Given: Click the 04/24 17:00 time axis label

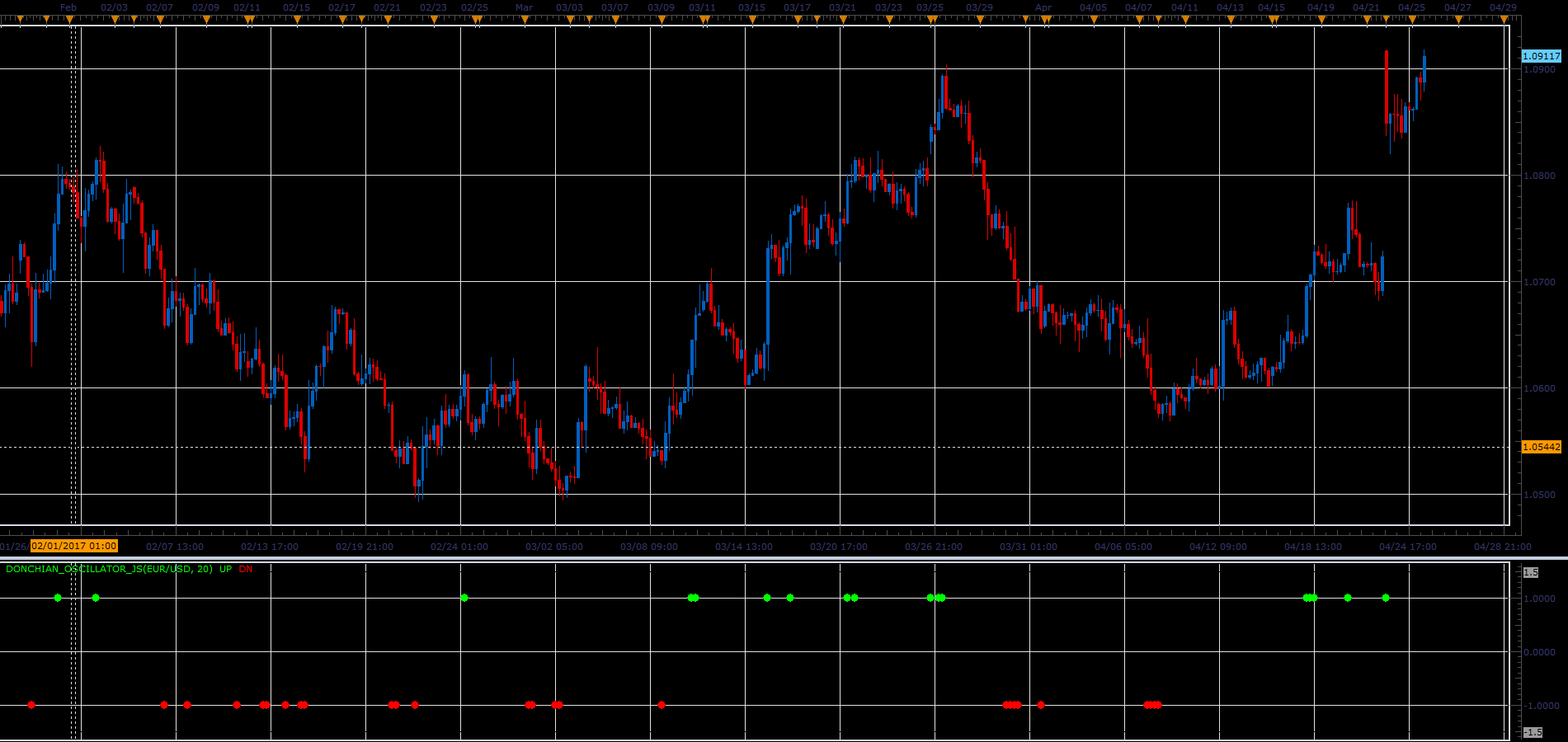Looking at the screenshot, I should pos(1407,547).
